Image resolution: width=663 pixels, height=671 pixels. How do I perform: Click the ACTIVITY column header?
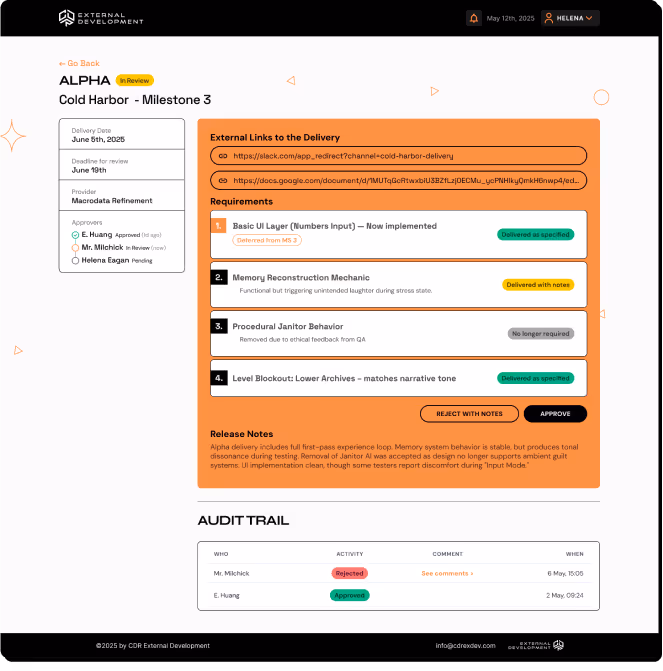point(350,554)
